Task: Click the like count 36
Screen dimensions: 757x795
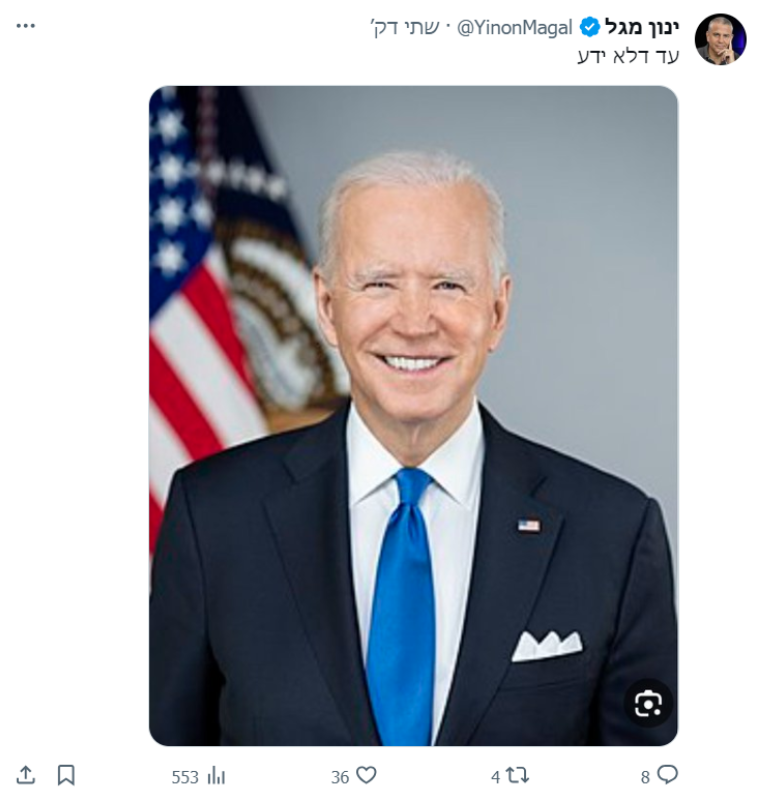Action: pos(340,776)
